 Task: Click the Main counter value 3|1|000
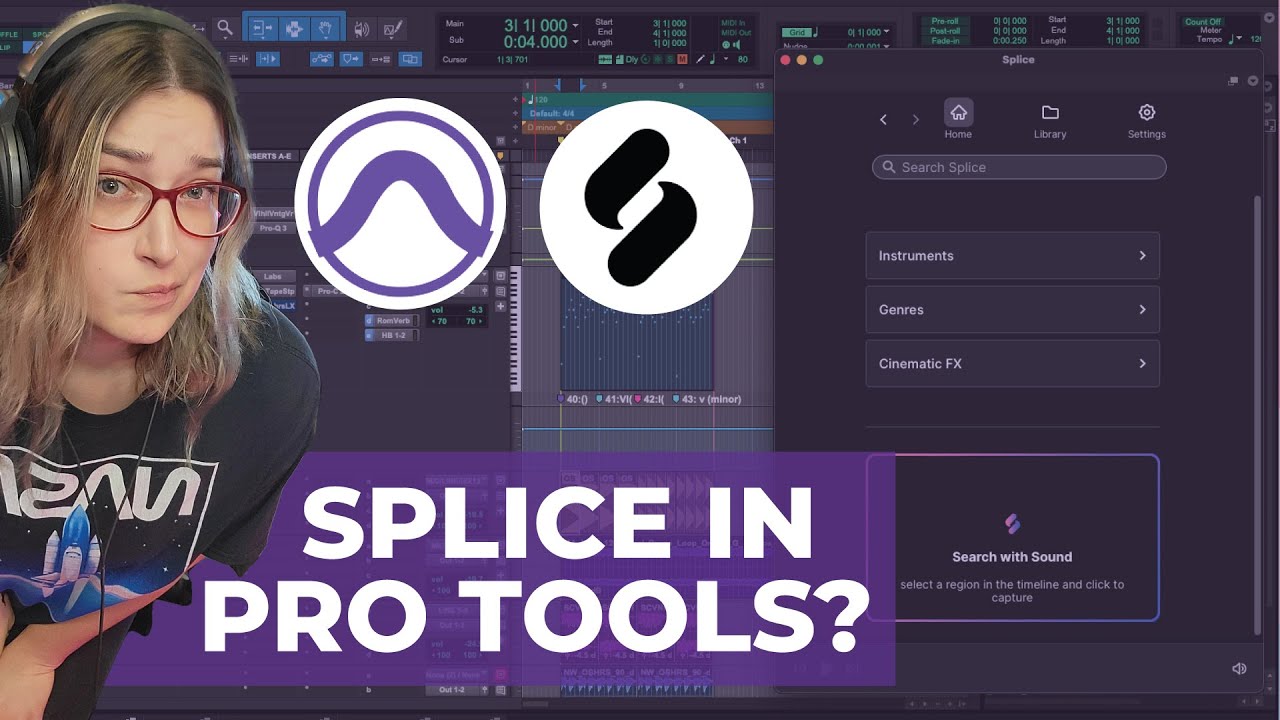click(535, 25)
